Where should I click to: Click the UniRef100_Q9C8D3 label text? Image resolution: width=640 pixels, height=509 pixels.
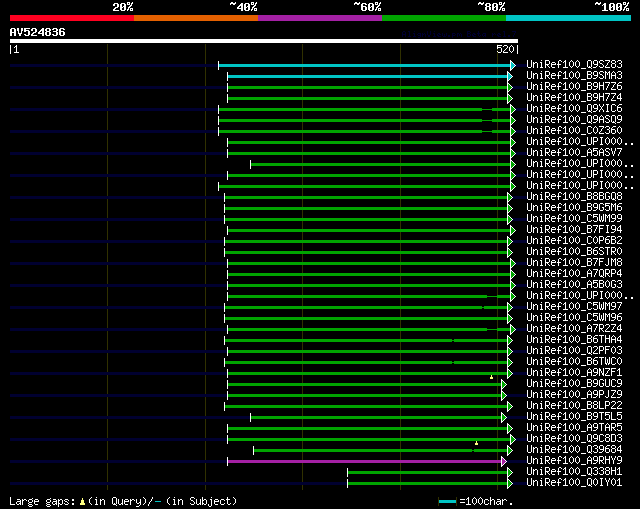coord(574,439)
